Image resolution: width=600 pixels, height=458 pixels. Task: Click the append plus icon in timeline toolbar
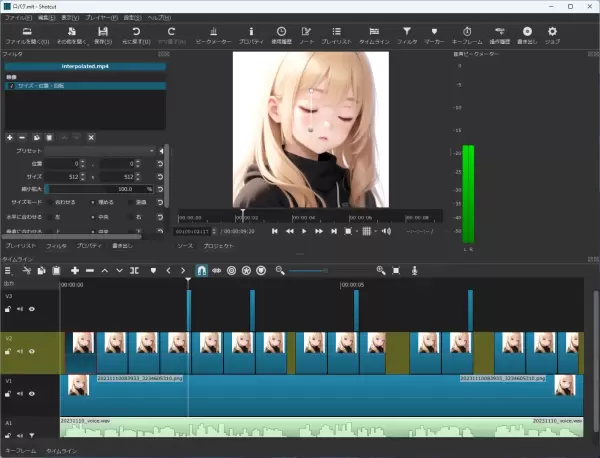75,271
